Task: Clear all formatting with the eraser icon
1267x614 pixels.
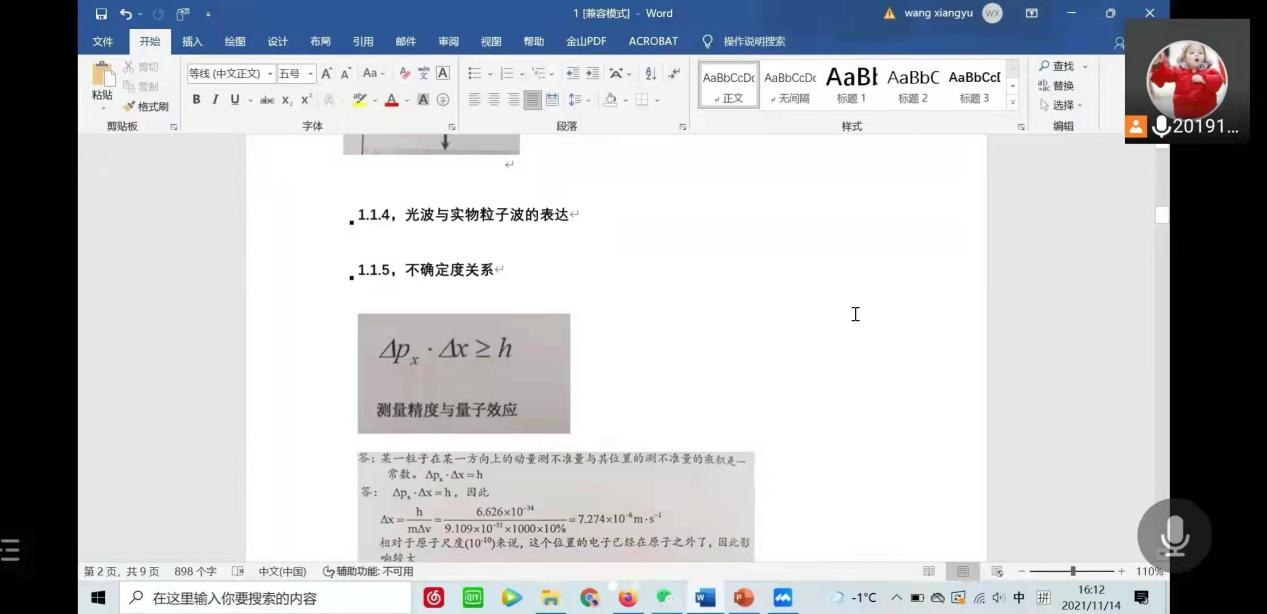Action: tap(405, 73)
